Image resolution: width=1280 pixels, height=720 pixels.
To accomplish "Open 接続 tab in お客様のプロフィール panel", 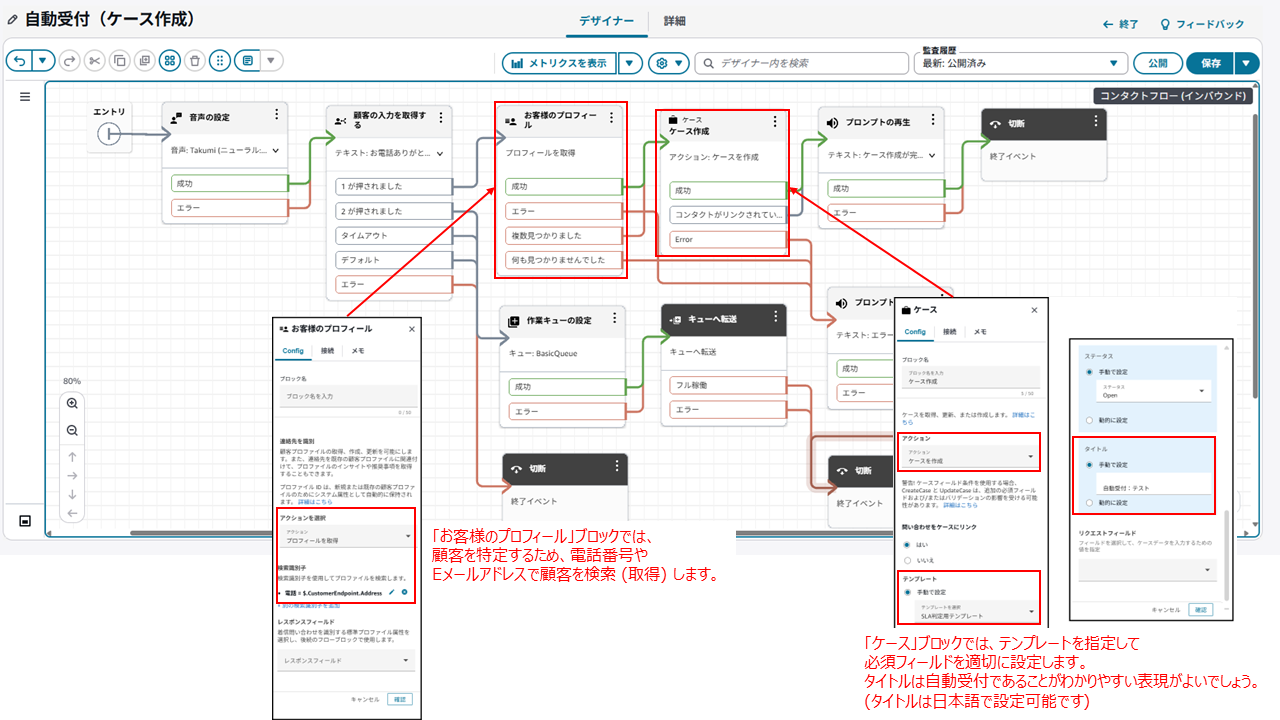I will (x=328, y=351).
